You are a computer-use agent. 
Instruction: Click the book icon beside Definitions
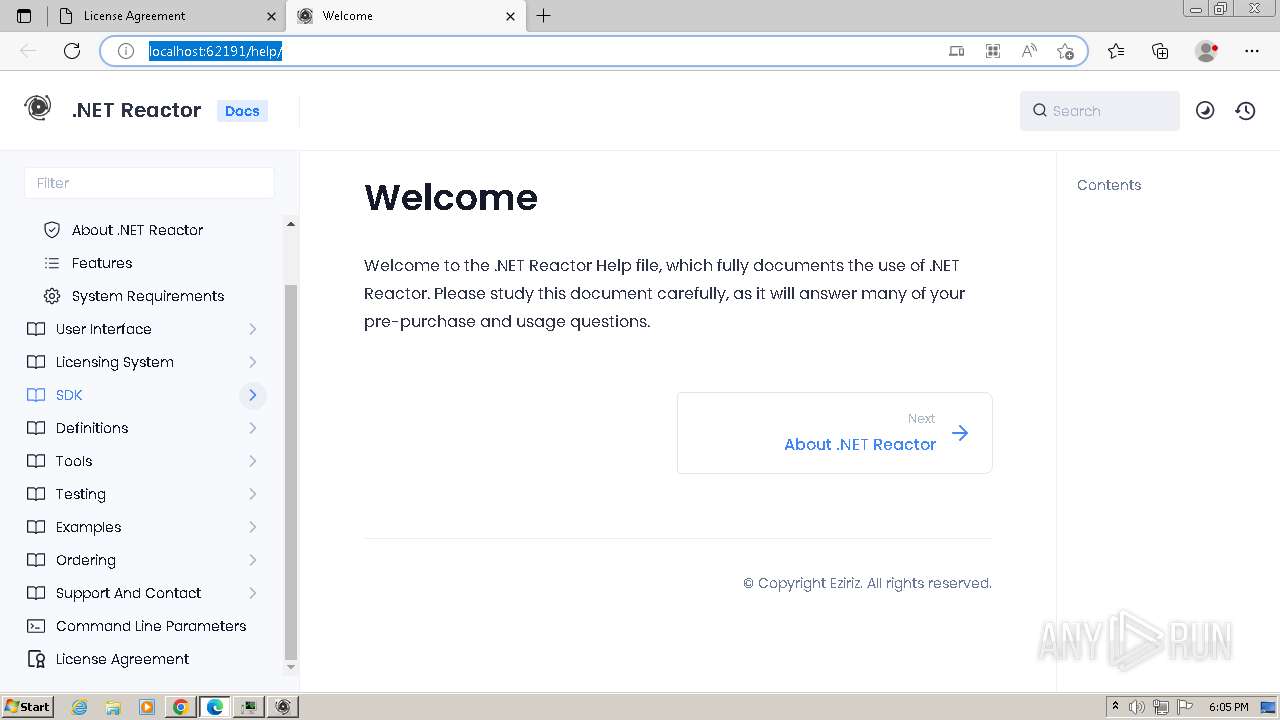coord(36,428)
